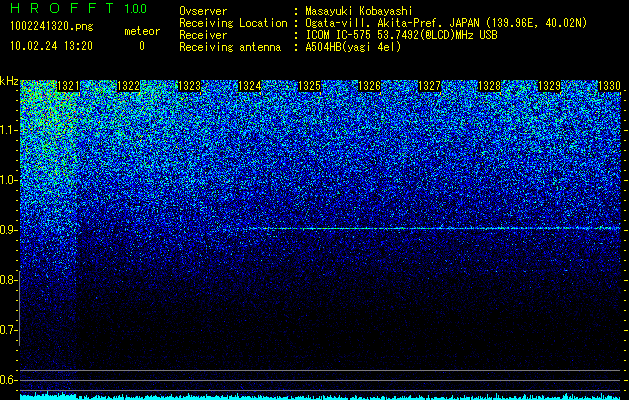
Task: Select the HROFFT title text
Action: tap(62, 8)
